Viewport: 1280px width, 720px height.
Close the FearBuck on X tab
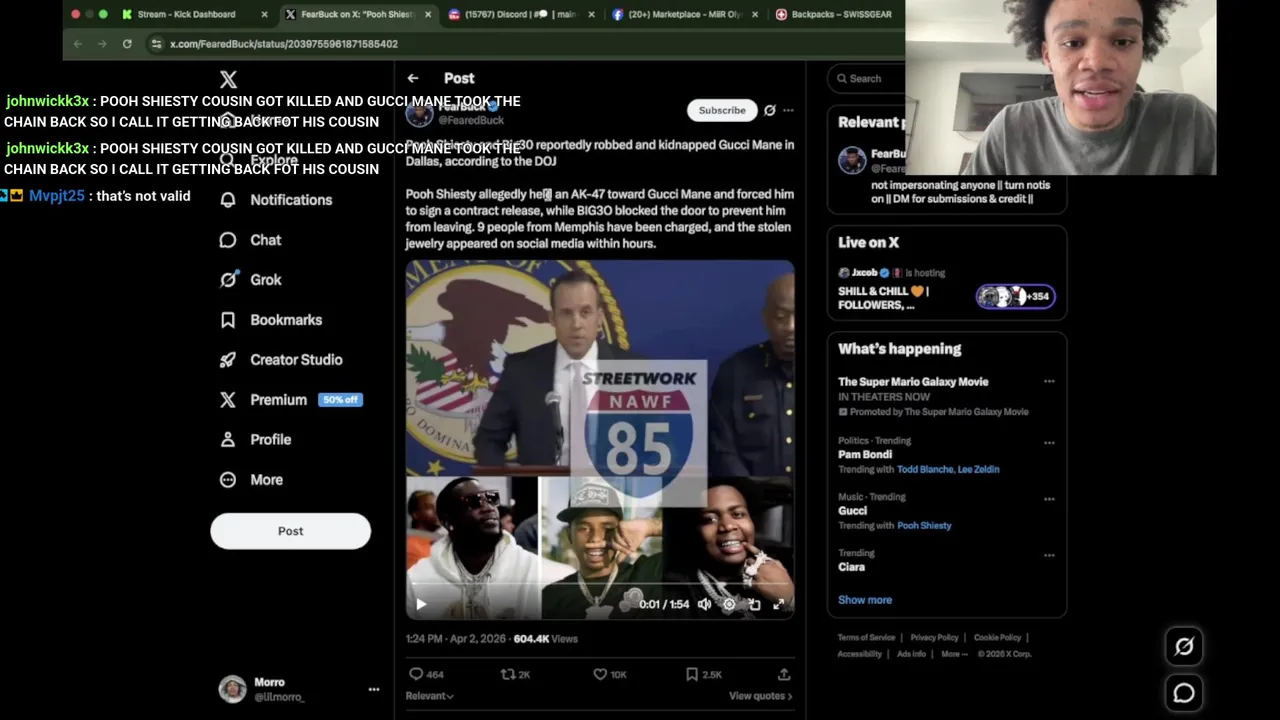(428, 15)
